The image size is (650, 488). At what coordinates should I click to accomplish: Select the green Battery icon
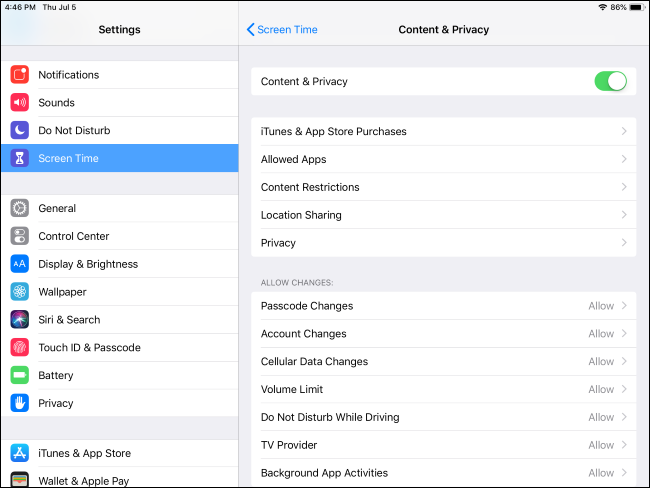pos(20,376)
